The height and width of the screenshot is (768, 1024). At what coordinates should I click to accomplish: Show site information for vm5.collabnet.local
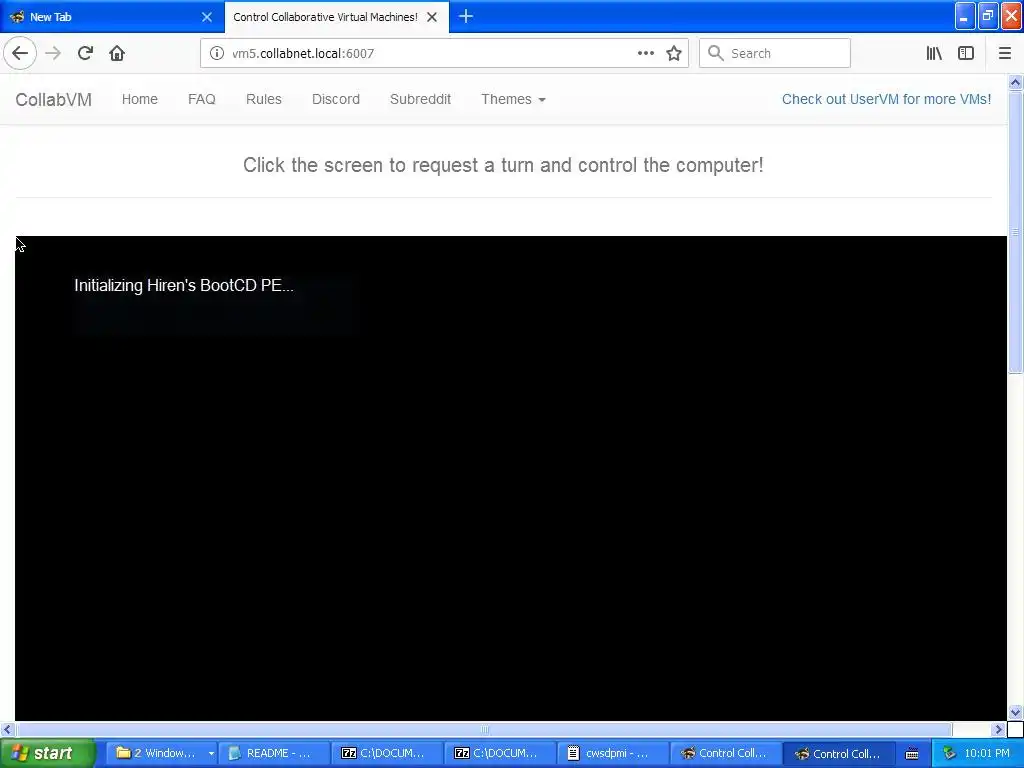click(216, 53)
